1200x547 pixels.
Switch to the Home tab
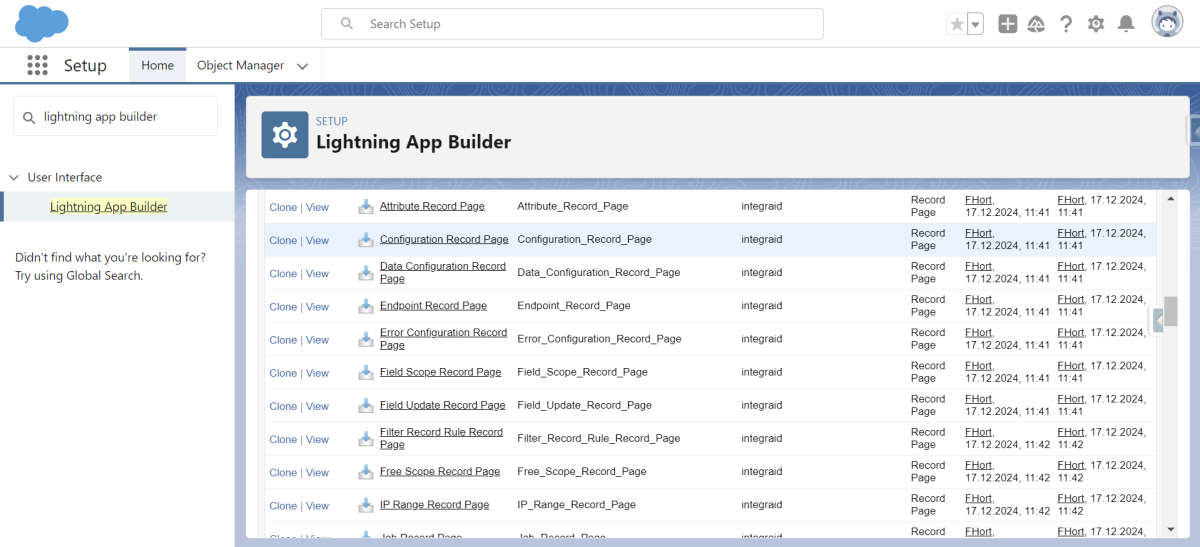click(x=157, y=65)
